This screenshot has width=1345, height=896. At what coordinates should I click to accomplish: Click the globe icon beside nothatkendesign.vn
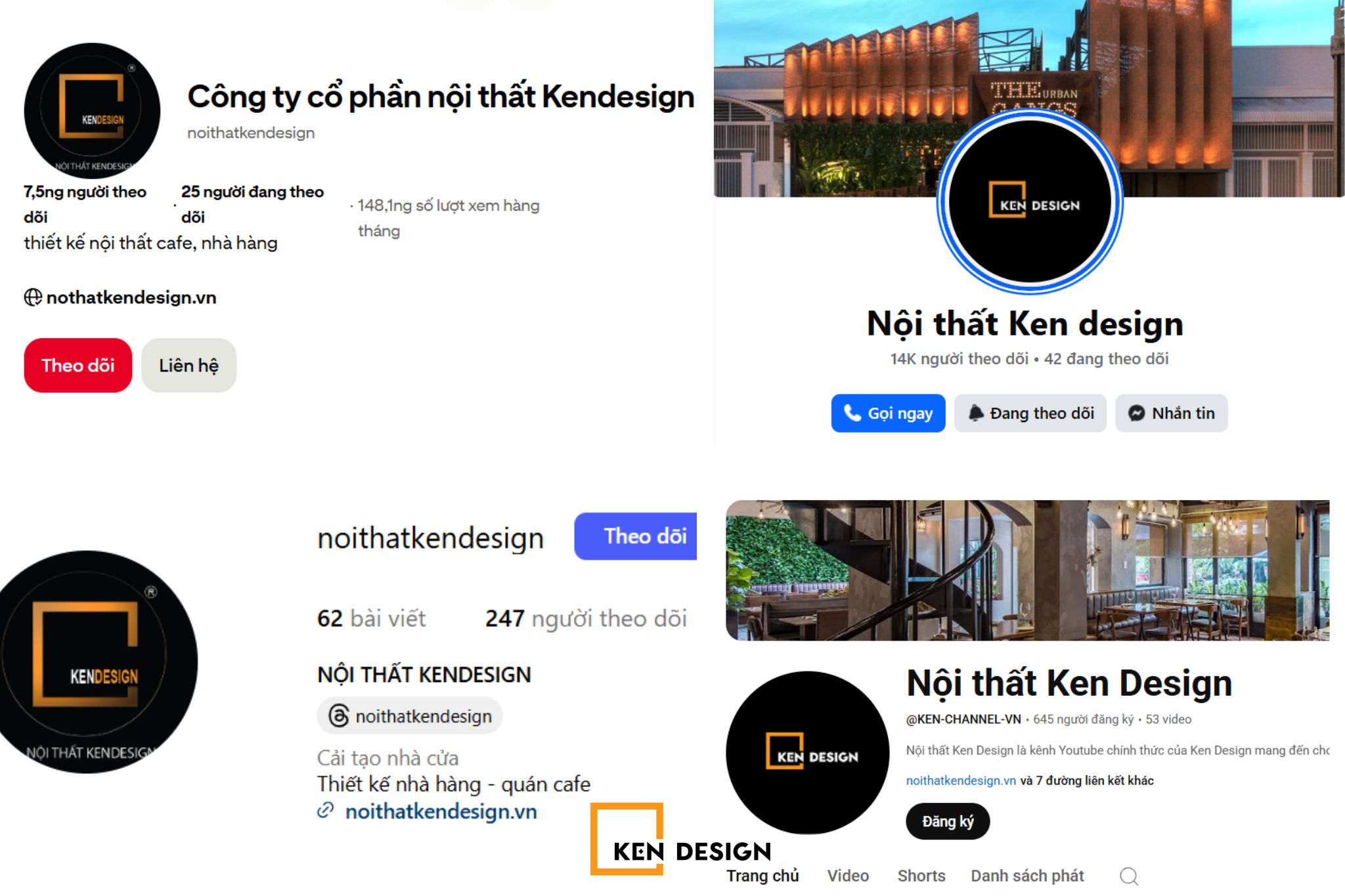[x=33, y=297]
